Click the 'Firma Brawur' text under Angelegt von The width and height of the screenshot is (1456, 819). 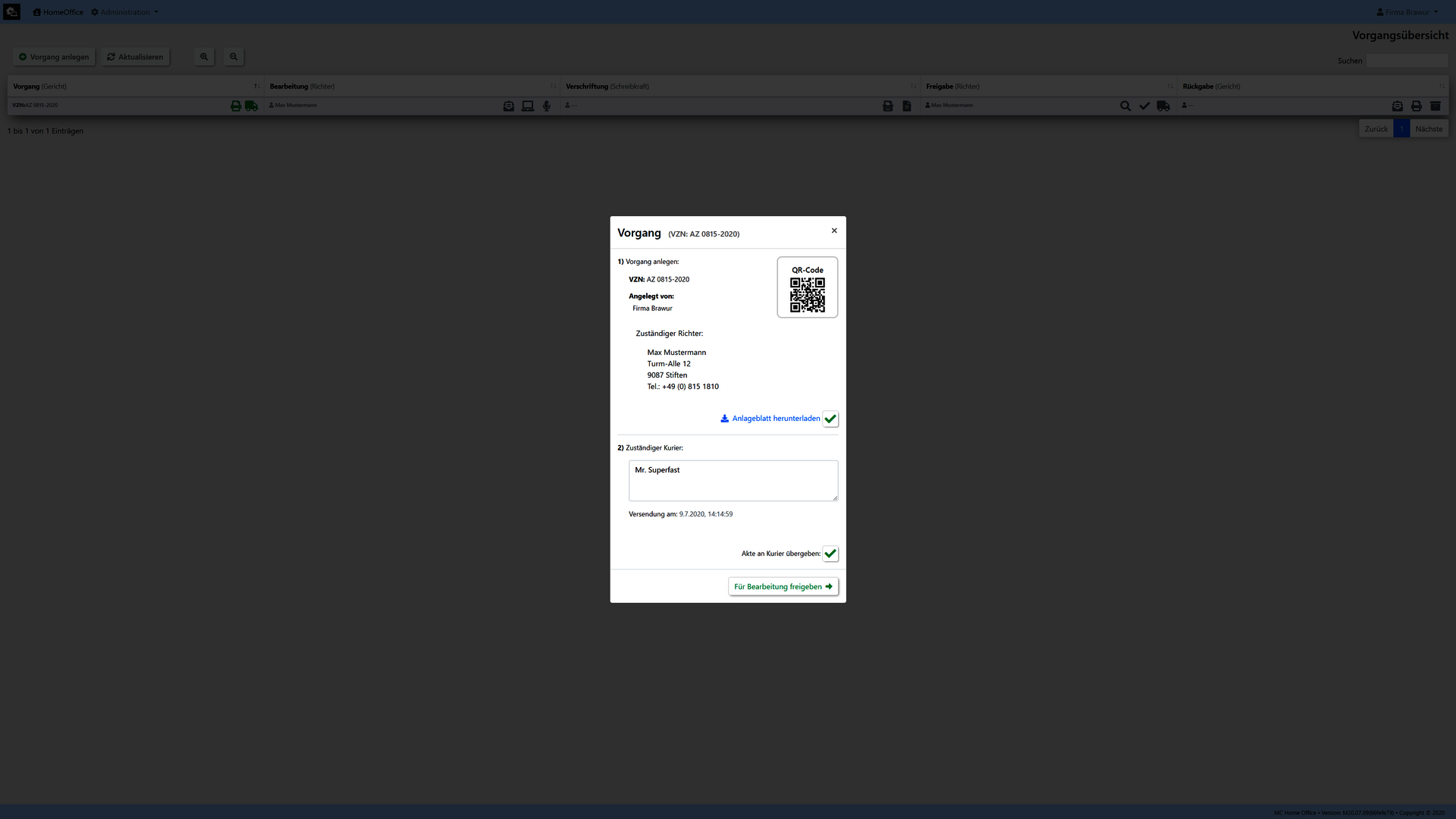pos(652,309)
